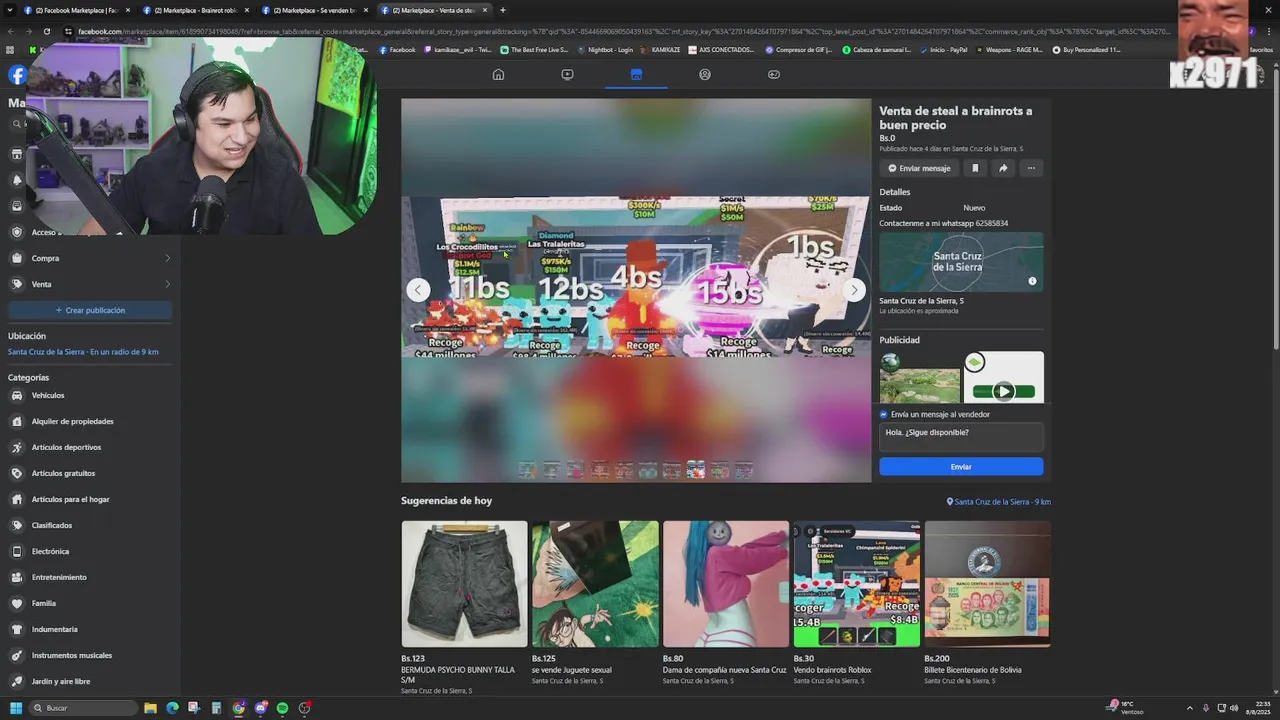Screen dimensions: 1280x720
Task: Show previous listing photo with left arrow
Action: coord(418,290)
